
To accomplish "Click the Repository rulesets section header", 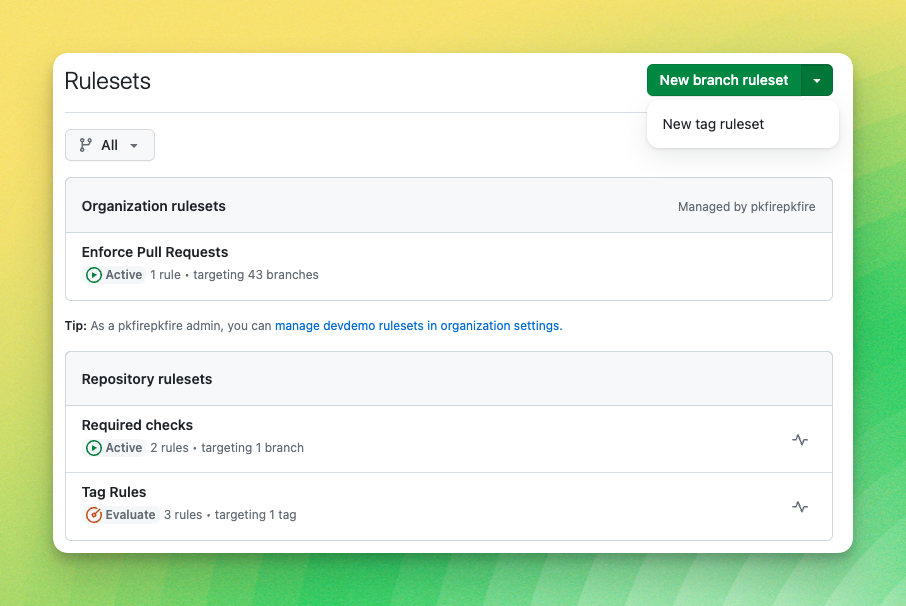I will pos(147,379).
